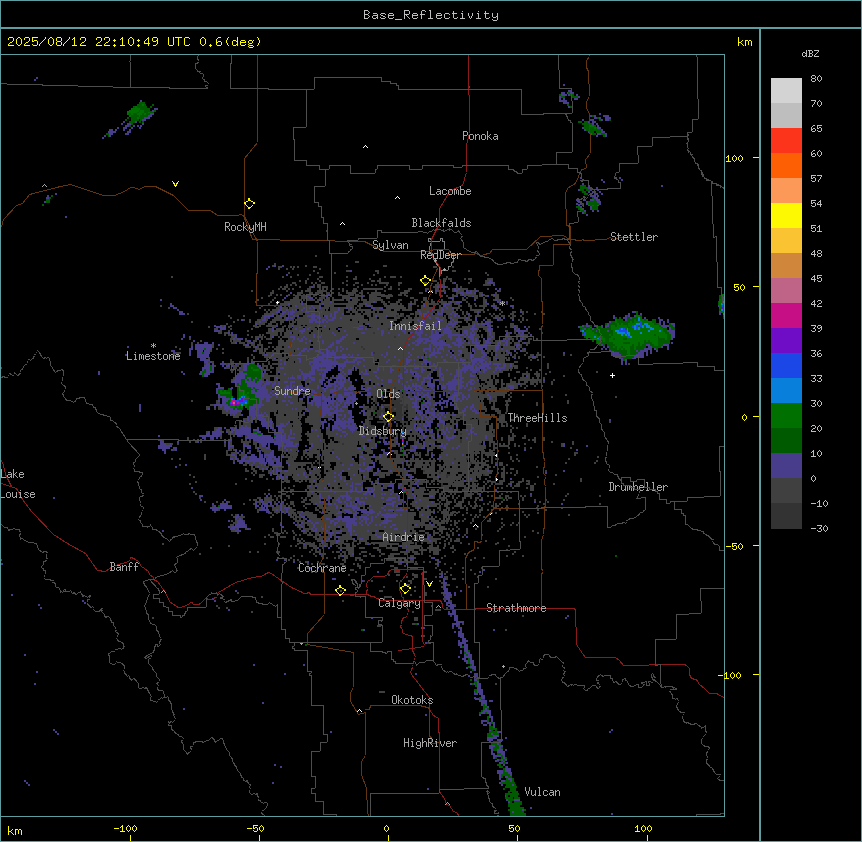Select the yellow diamond marker southeast of Cochrane
The height and width of the screenshot is (842, 862).
coord(340,590)
